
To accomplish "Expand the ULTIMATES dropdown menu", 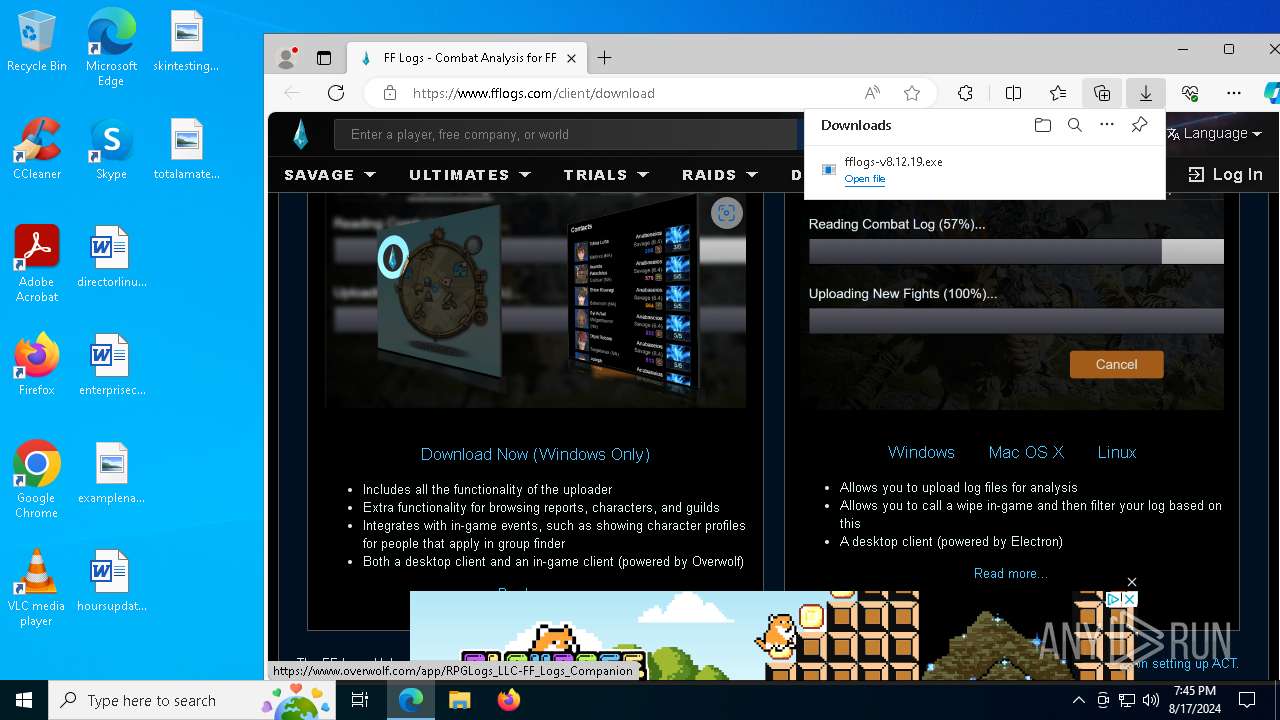I will click(469, 175).
